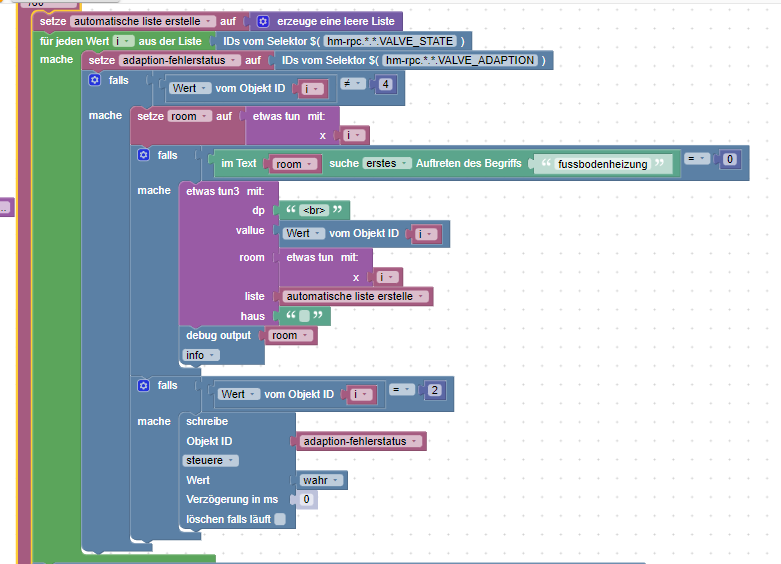Toggle 'löschen falls läuft' checkbox

pyautogui.click(x=280, y=519)
